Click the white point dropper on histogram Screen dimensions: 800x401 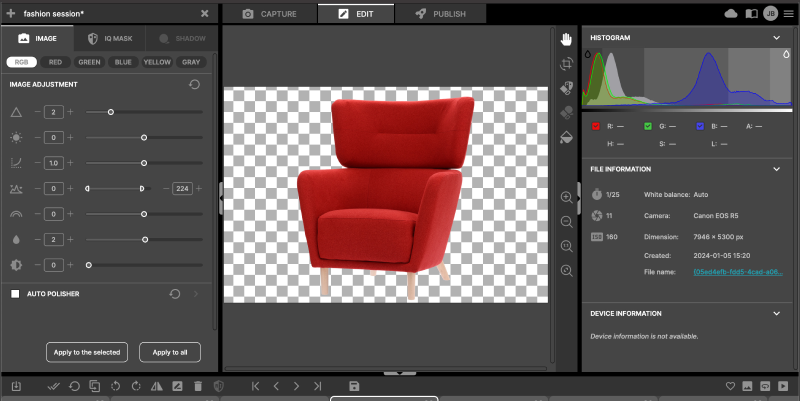[786, 54]
